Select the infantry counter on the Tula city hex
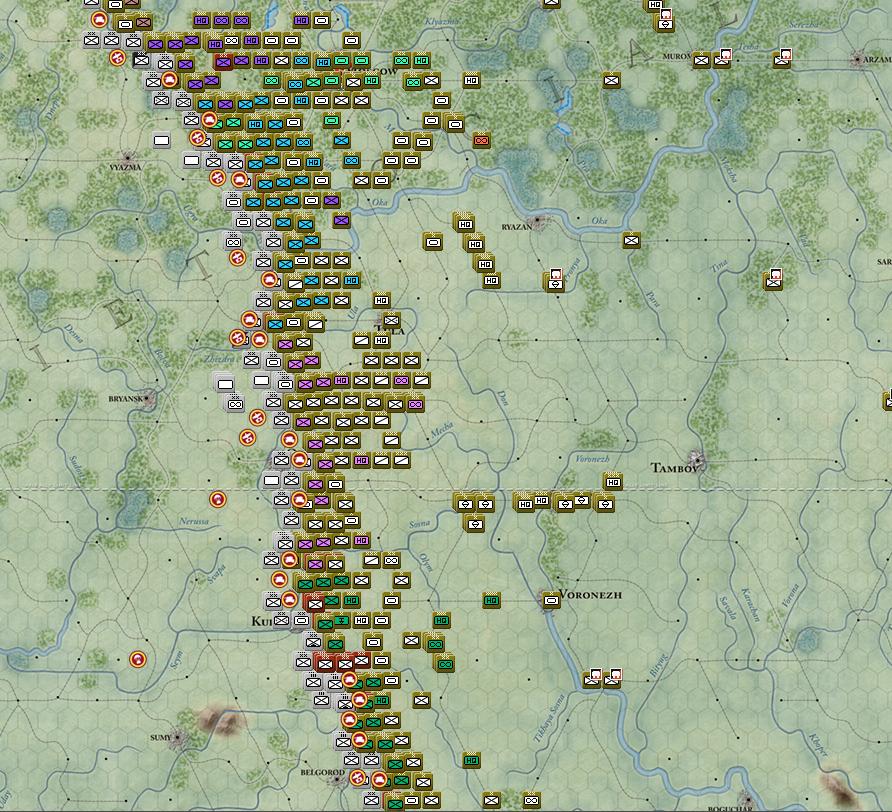The height and width of the screenshot is (812, 892). (391, 320)
